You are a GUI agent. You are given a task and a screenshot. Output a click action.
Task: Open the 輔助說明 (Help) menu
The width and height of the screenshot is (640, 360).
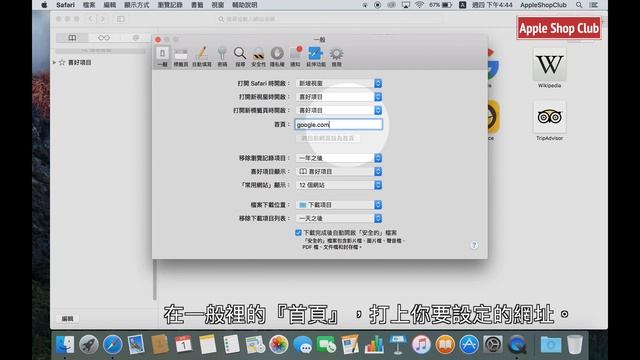click(244, 5)
